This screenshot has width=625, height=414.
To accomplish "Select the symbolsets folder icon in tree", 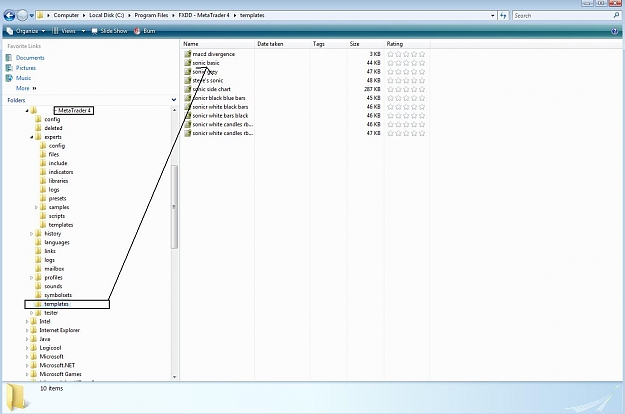I will 38,295.
